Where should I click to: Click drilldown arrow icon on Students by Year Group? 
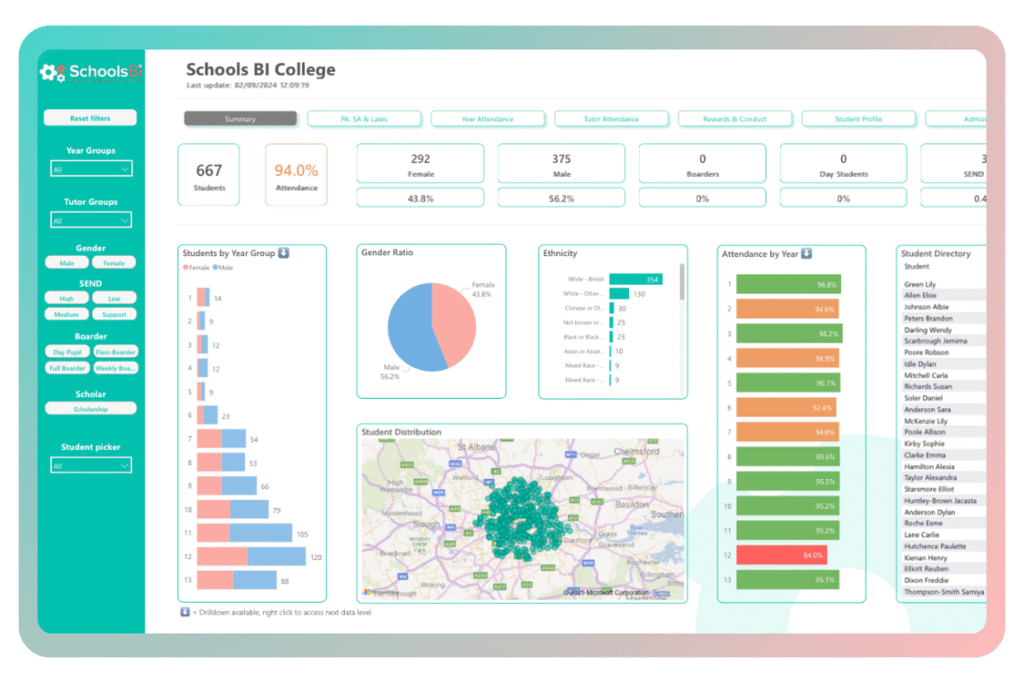[x=284, y=253]
